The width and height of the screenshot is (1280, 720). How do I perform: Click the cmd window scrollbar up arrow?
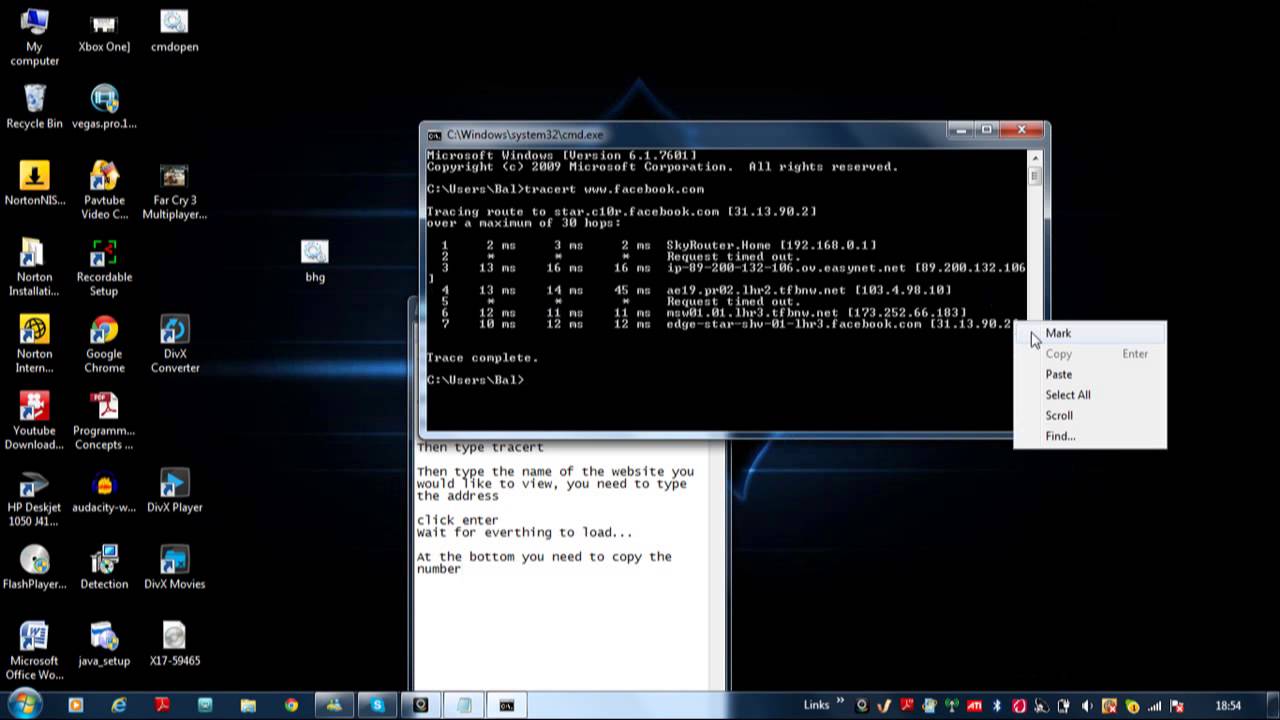click(1034, 158)
